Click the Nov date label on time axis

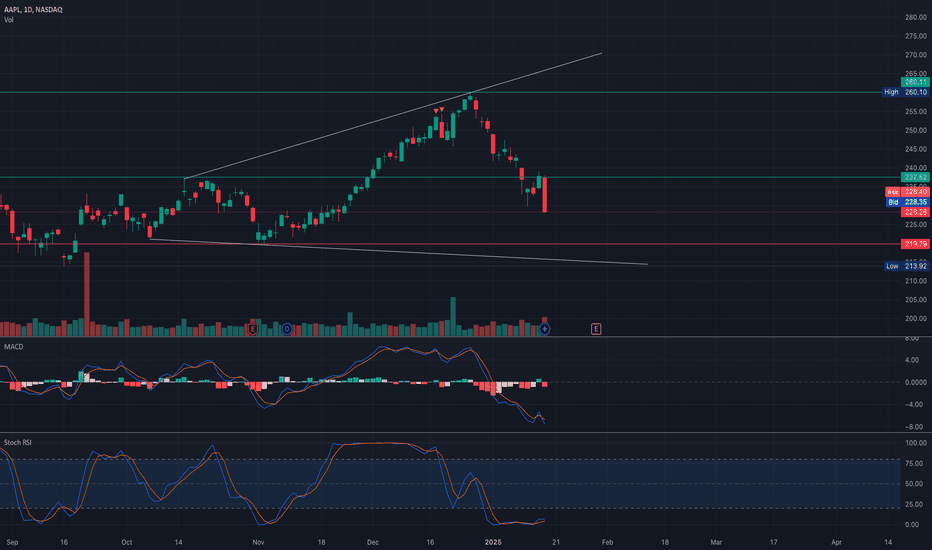tap(258, 542)
